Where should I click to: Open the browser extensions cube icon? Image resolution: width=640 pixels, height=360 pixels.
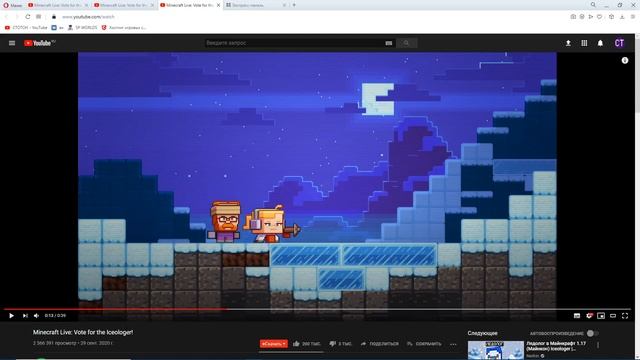(x=611, y=17)
